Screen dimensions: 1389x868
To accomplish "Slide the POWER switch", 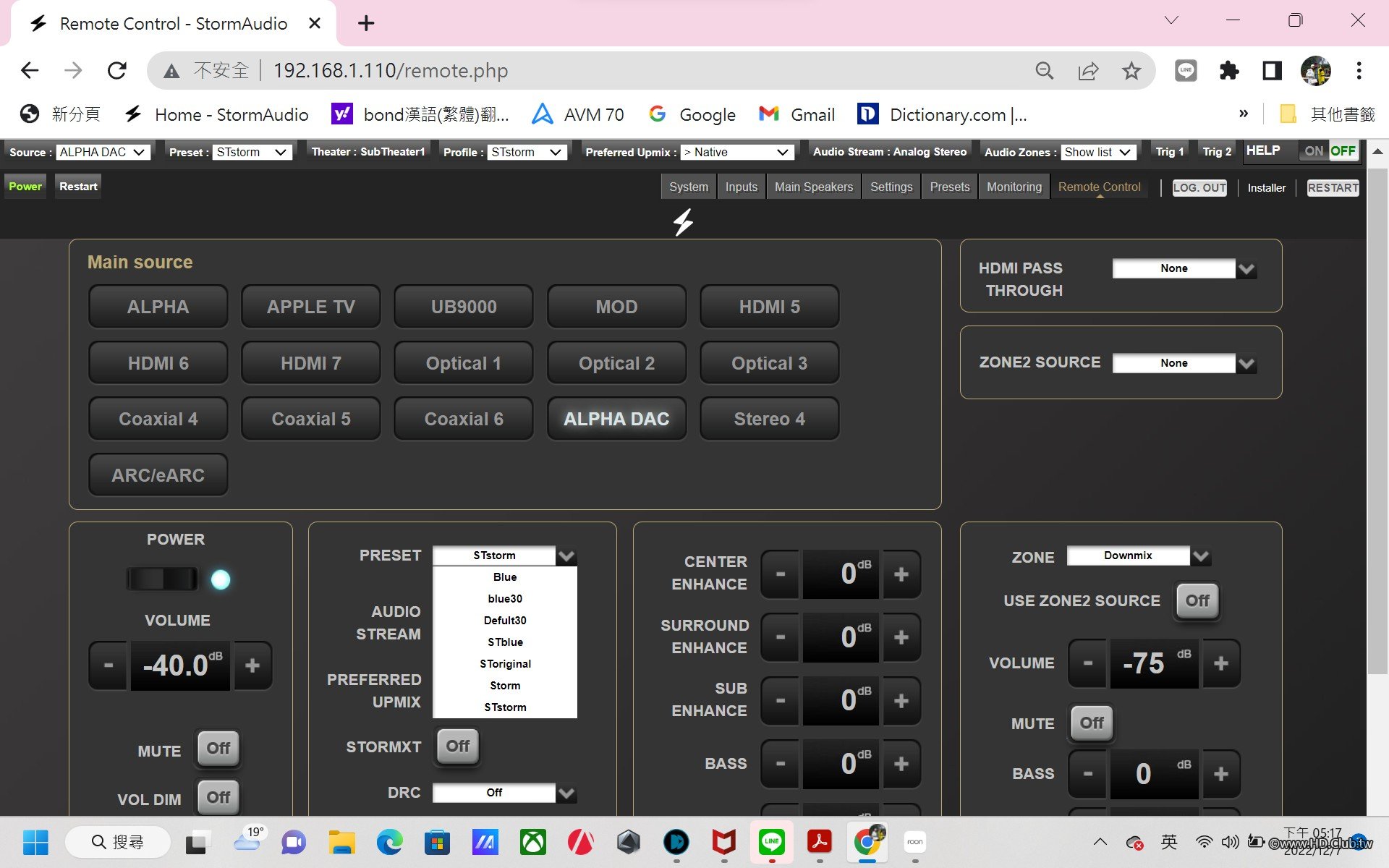I will click(x=163, y=579).
